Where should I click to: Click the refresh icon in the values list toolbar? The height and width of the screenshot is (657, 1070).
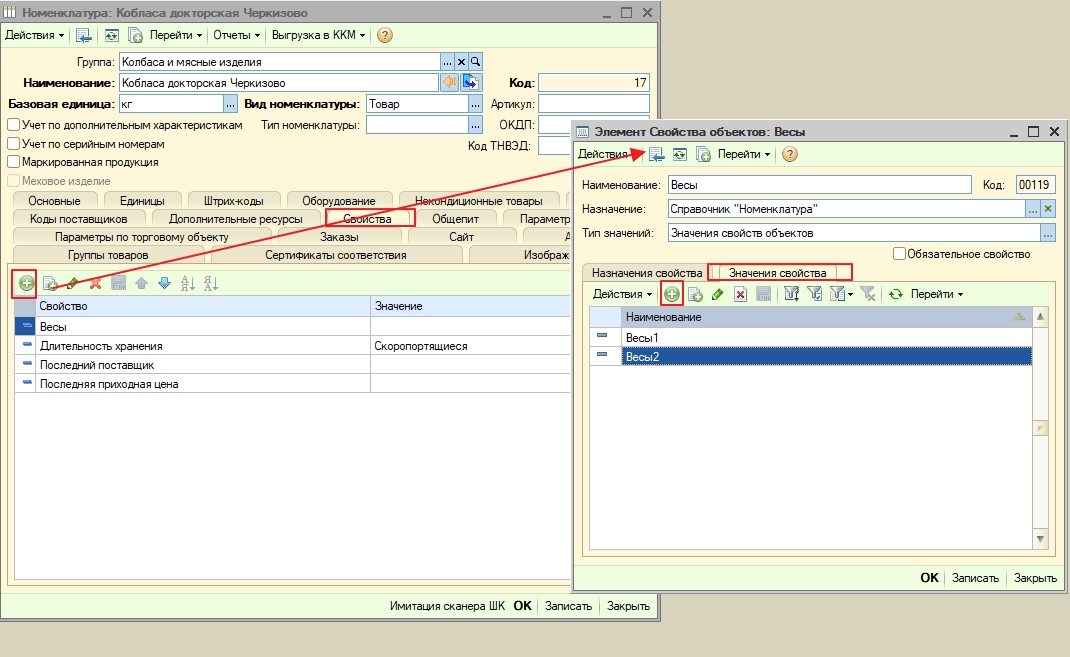[896, 295]
